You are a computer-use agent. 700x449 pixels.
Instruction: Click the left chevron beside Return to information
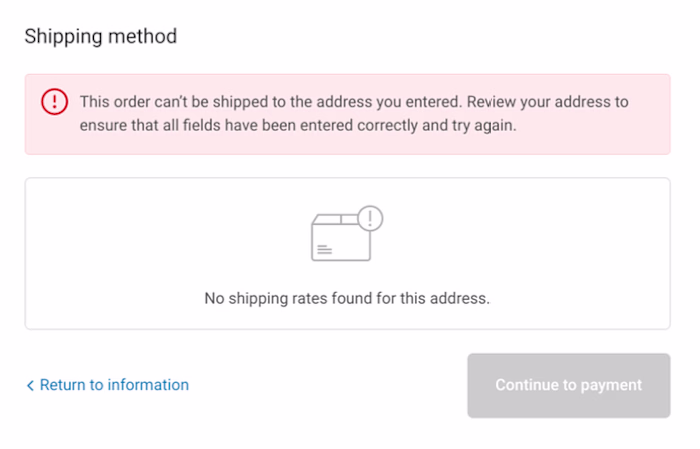pyautogui.click(x=30, y=385)
